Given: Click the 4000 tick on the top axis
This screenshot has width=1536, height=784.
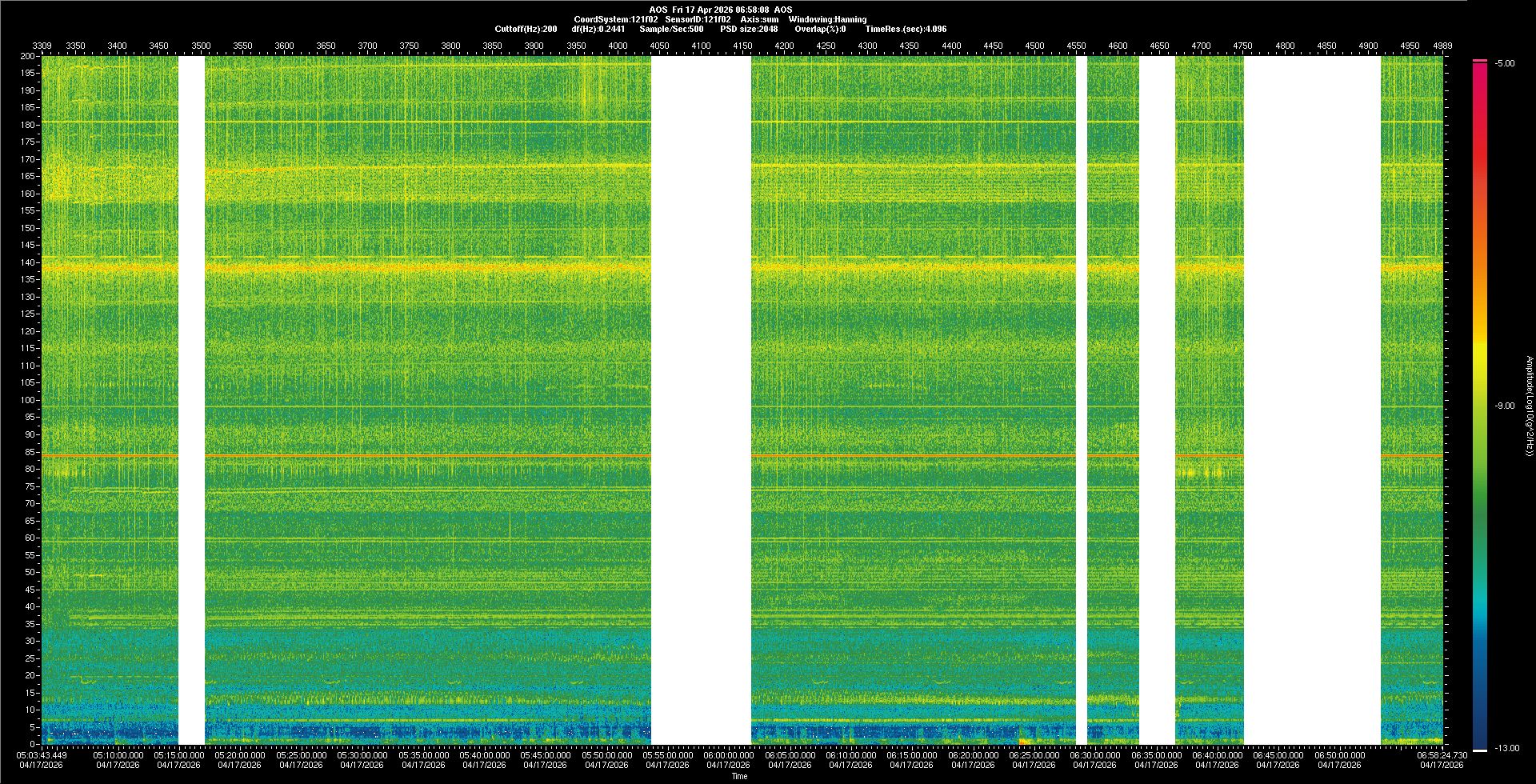Looking at the screenshot, I should pos(618,46).
